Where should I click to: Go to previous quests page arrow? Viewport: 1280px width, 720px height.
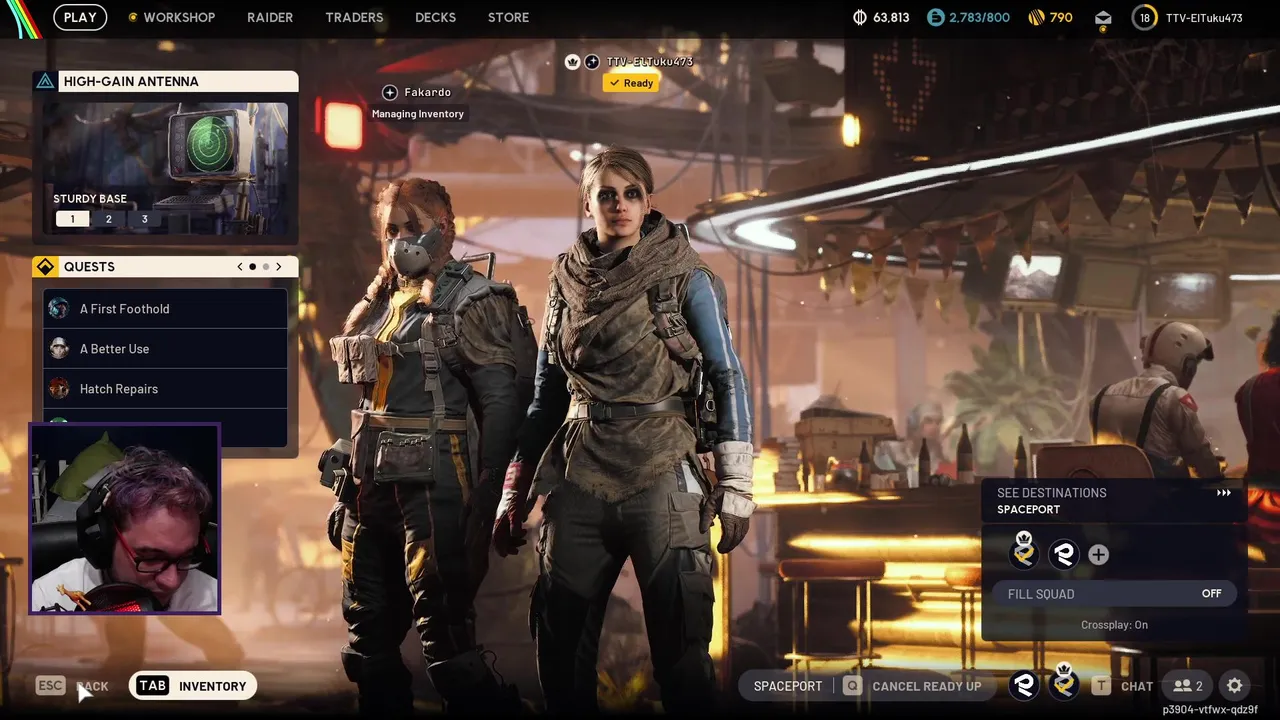click(x=240, y=267)
